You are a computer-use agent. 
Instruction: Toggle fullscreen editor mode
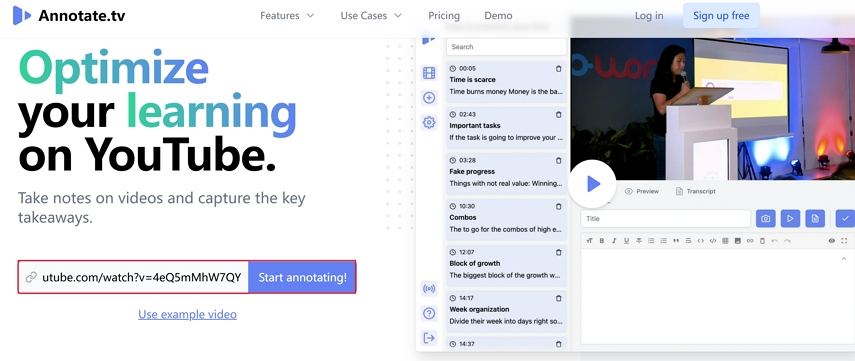844,240
